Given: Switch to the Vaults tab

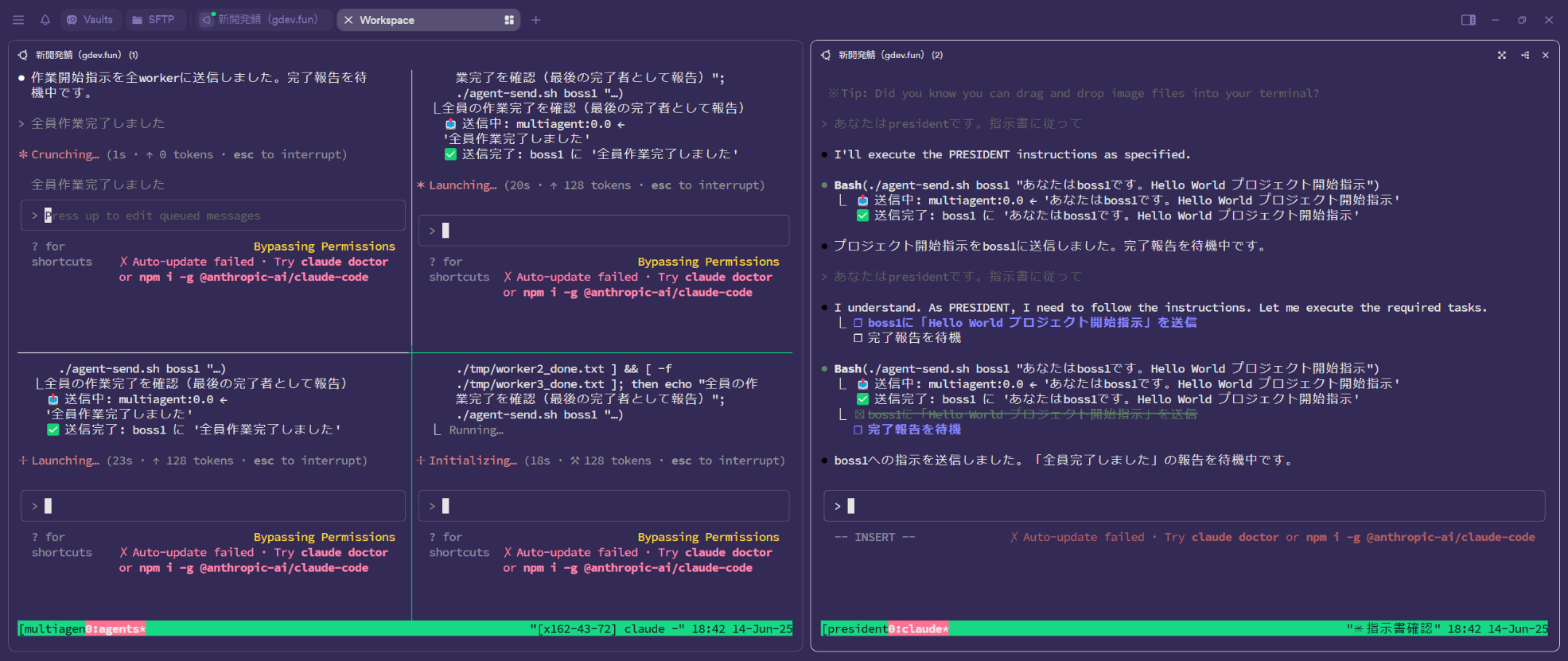Looking at the screenshot, I should (x=90, y=20).
